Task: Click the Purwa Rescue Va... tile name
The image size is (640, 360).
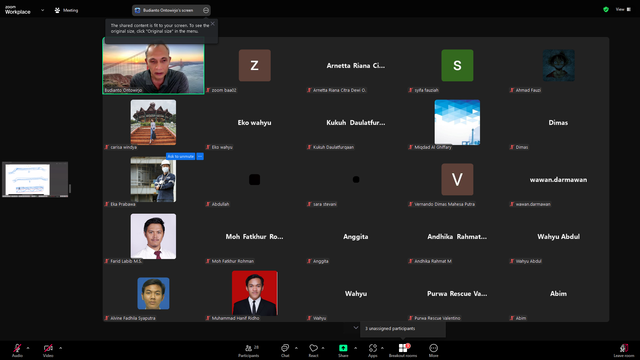Action: tap(457, 293)
